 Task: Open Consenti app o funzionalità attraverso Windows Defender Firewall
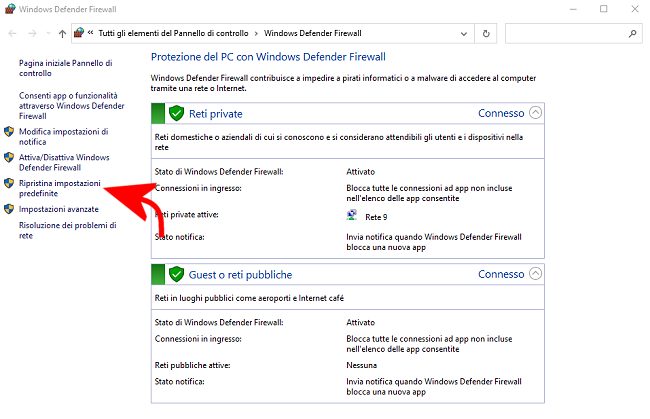tap(71, 106)
